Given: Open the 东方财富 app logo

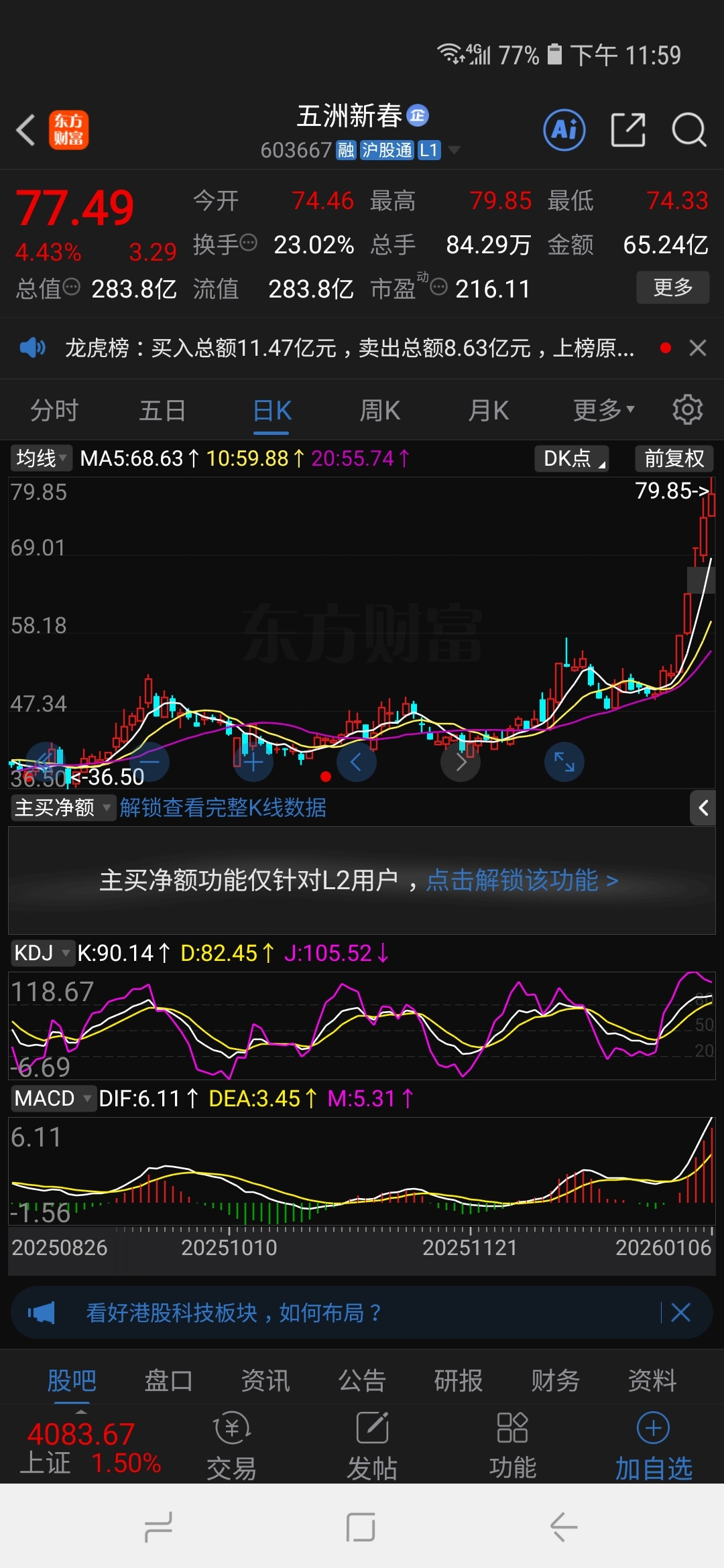Looking at the screenshot, I should tap(68, 130).
